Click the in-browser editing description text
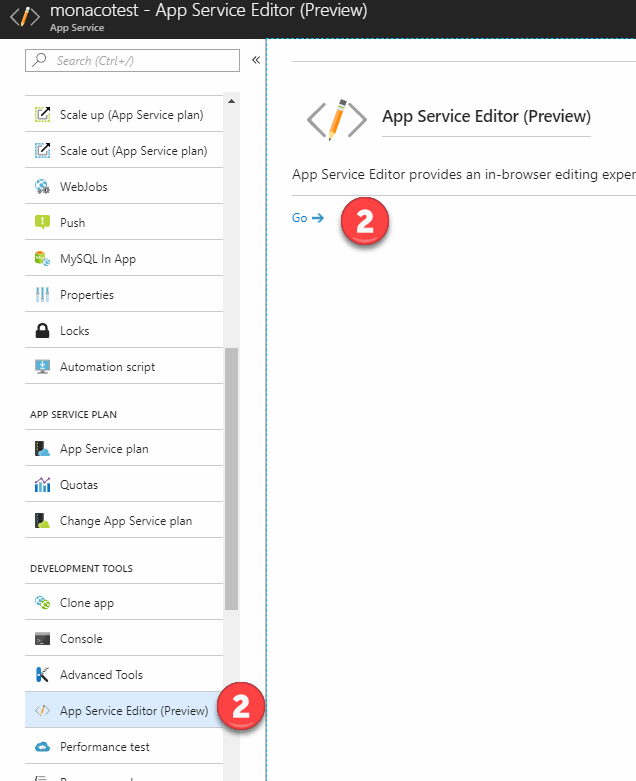Screen dimensions: 636x781 click(x=464, y=174)
